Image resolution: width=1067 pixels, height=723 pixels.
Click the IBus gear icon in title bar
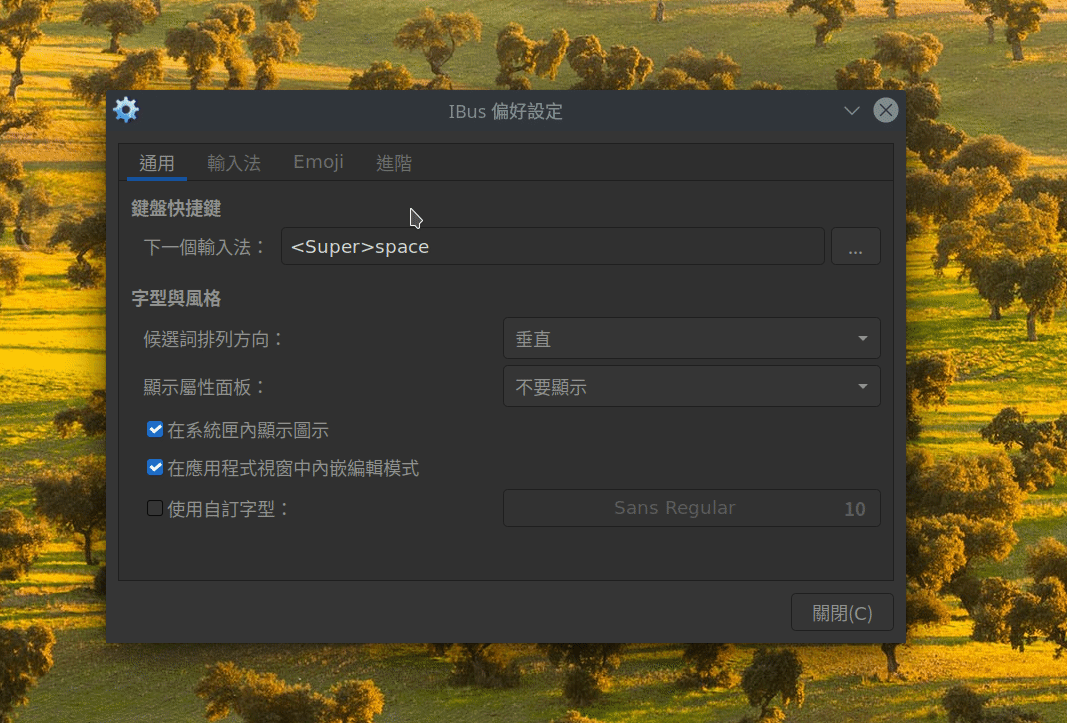[126, 110]
